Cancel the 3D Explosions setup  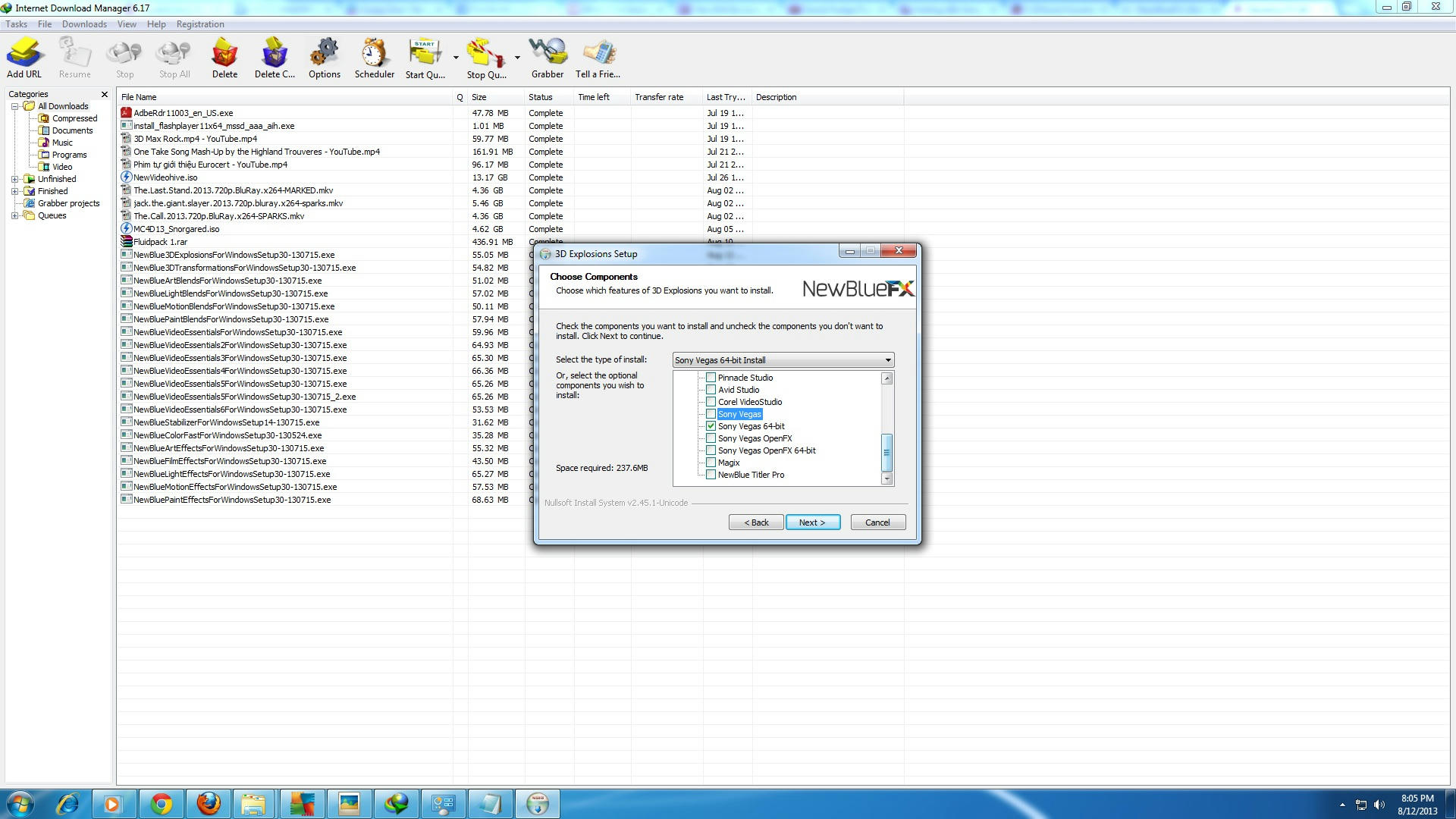click(877, 522)
